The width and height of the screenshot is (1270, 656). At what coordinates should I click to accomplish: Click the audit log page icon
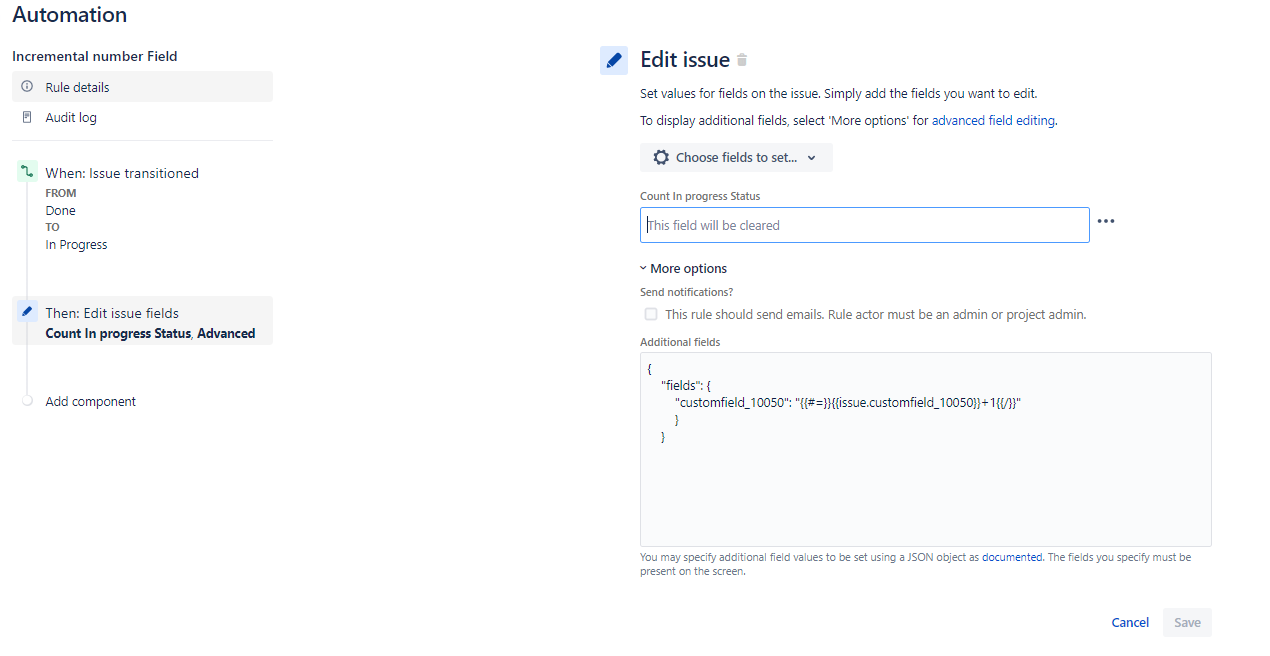pyautogui.click(x=26, y=117)
